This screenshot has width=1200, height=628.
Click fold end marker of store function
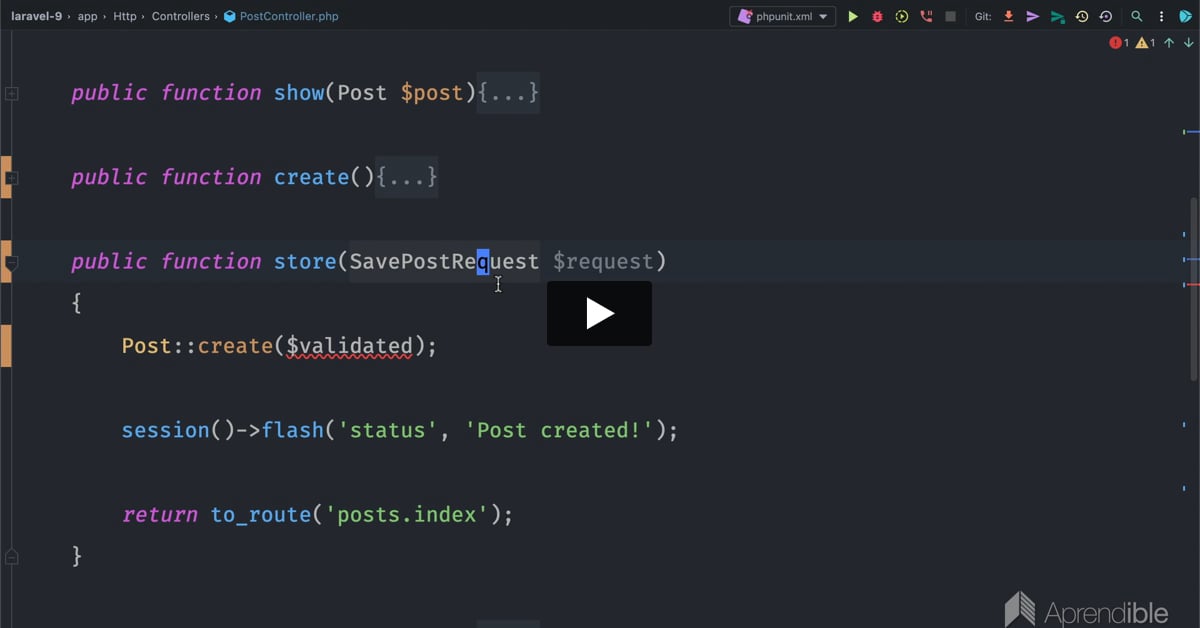pyautogui.click(x=12, y=555)
